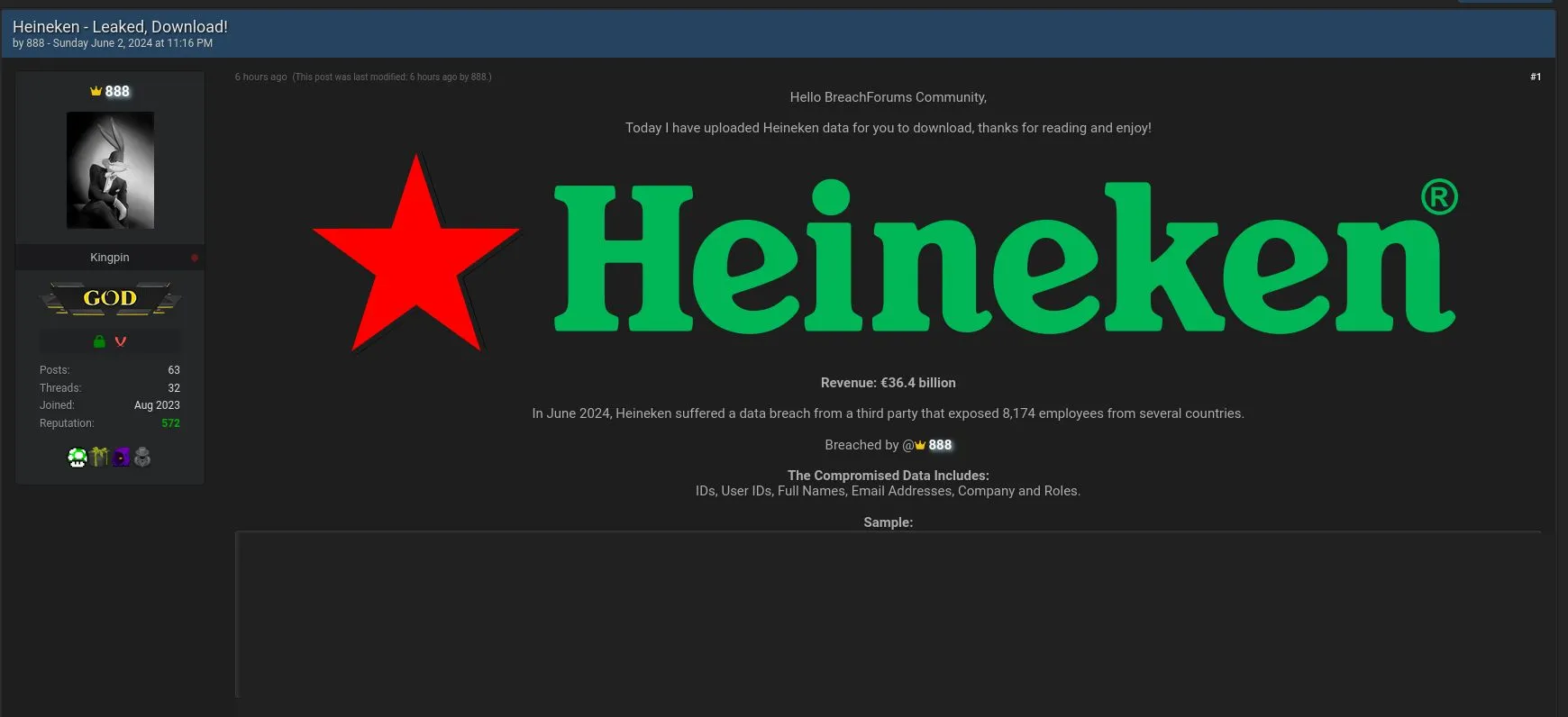This screenshot has height=717, width=1568.
Task: Click the Threads count 32
Action: (x=174, y=388)
